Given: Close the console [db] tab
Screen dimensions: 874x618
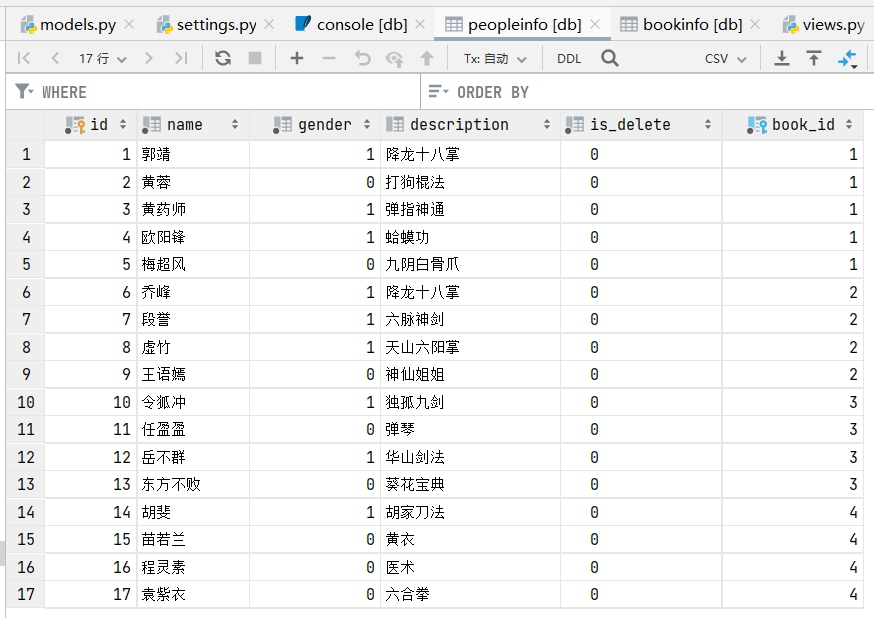Looking at the screenshot, I should (x=420, y=25).
